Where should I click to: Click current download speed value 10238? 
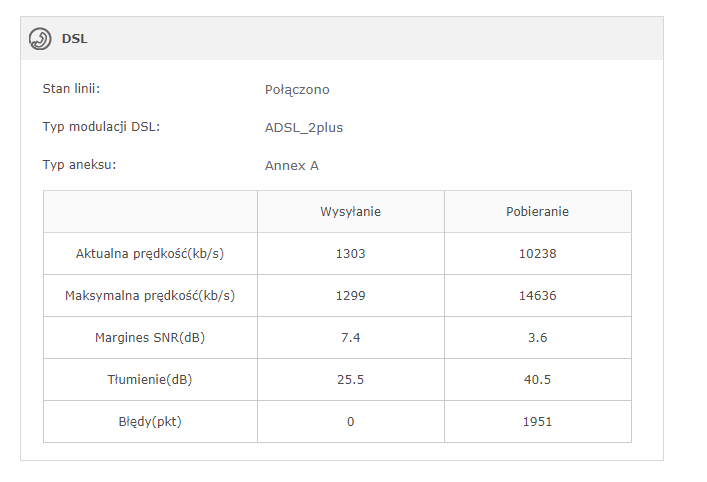click(x=538, y=254)
